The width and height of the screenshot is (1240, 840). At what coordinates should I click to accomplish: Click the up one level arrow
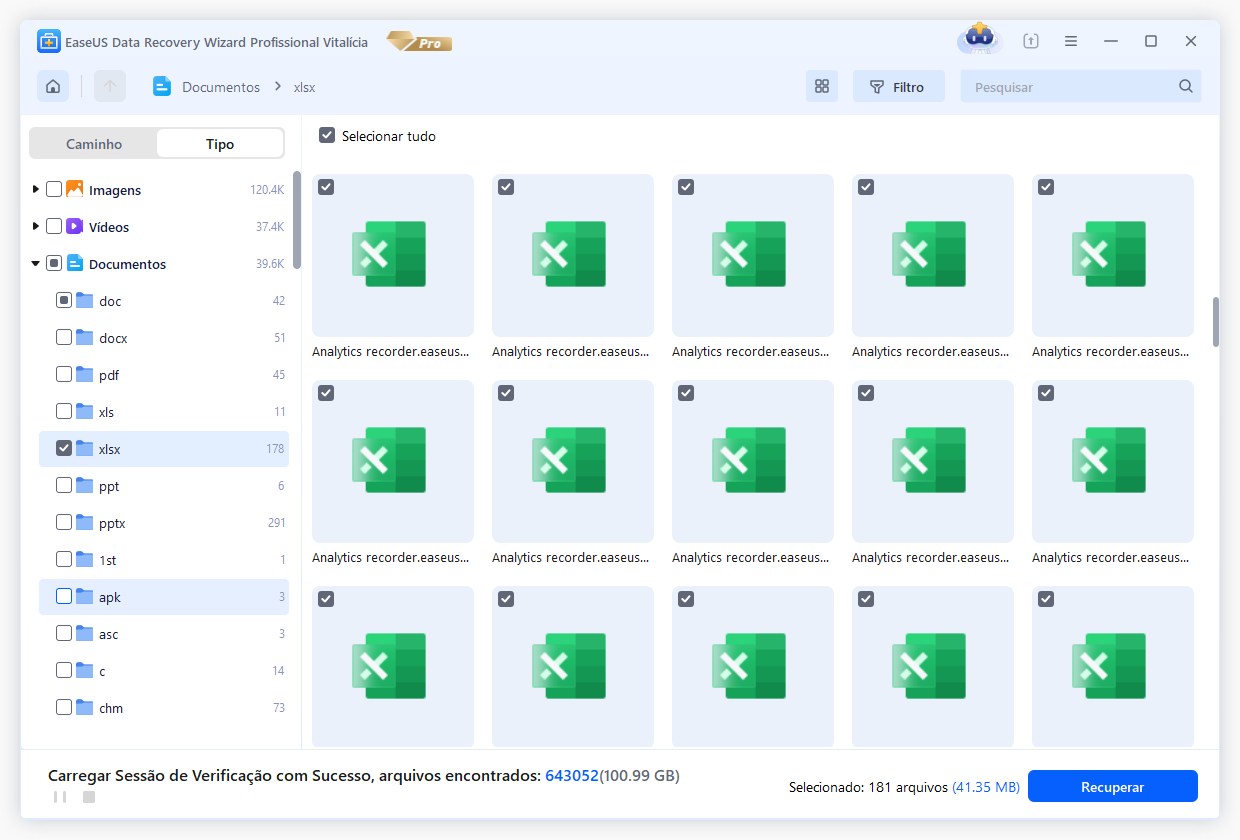[110, 87]
